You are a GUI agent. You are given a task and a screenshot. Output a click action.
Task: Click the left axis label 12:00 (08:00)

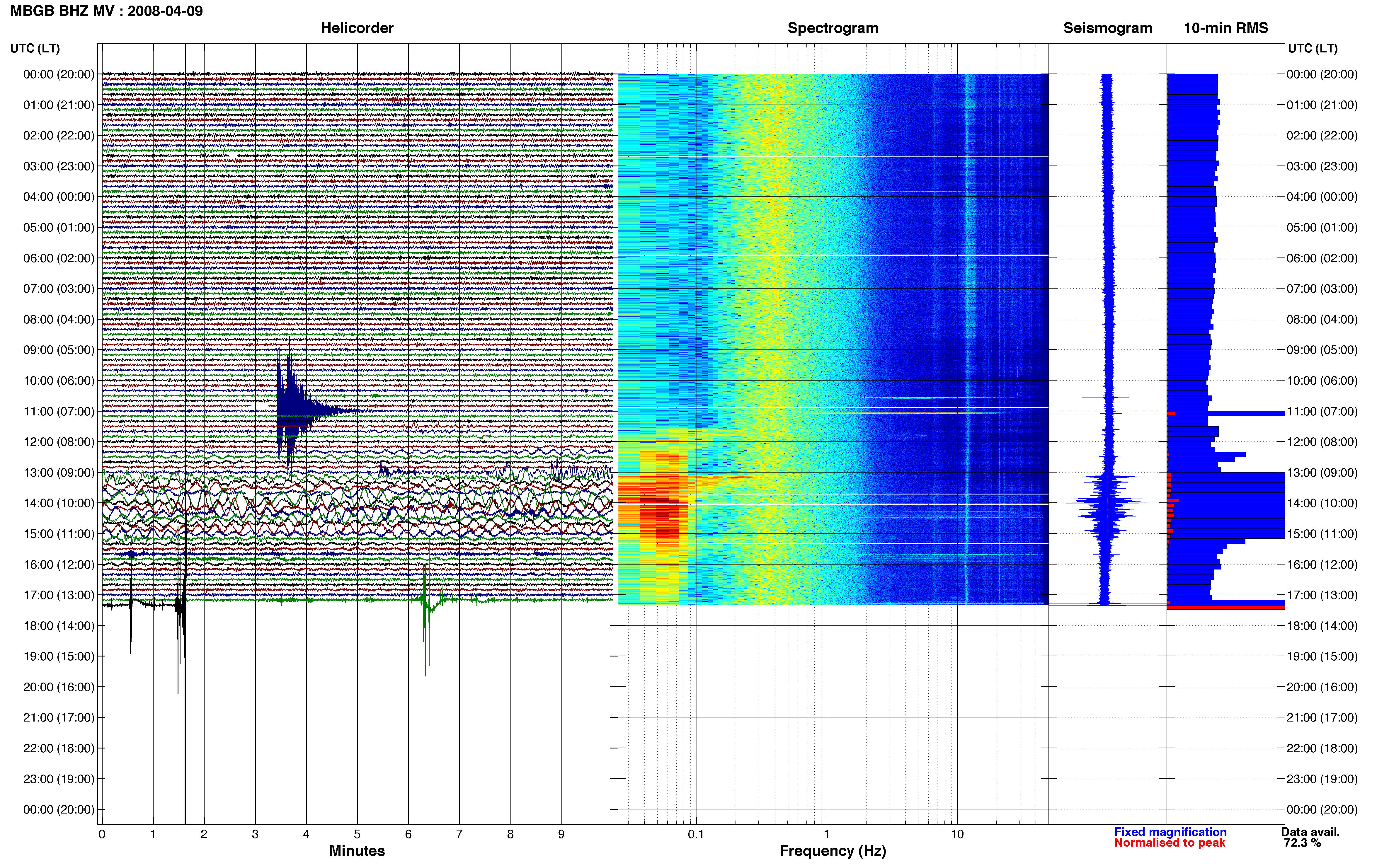click(x=59, y=442)
